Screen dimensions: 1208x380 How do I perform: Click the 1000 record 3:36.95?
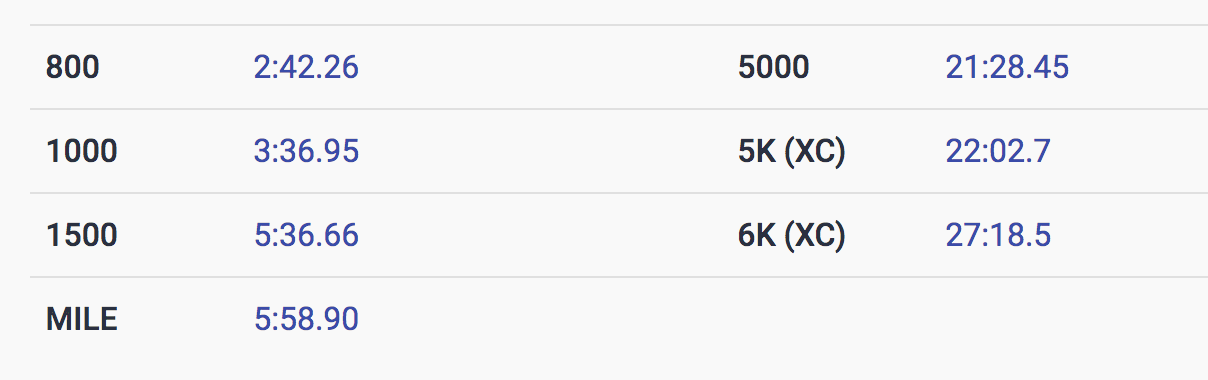click(x=306, y=152)
